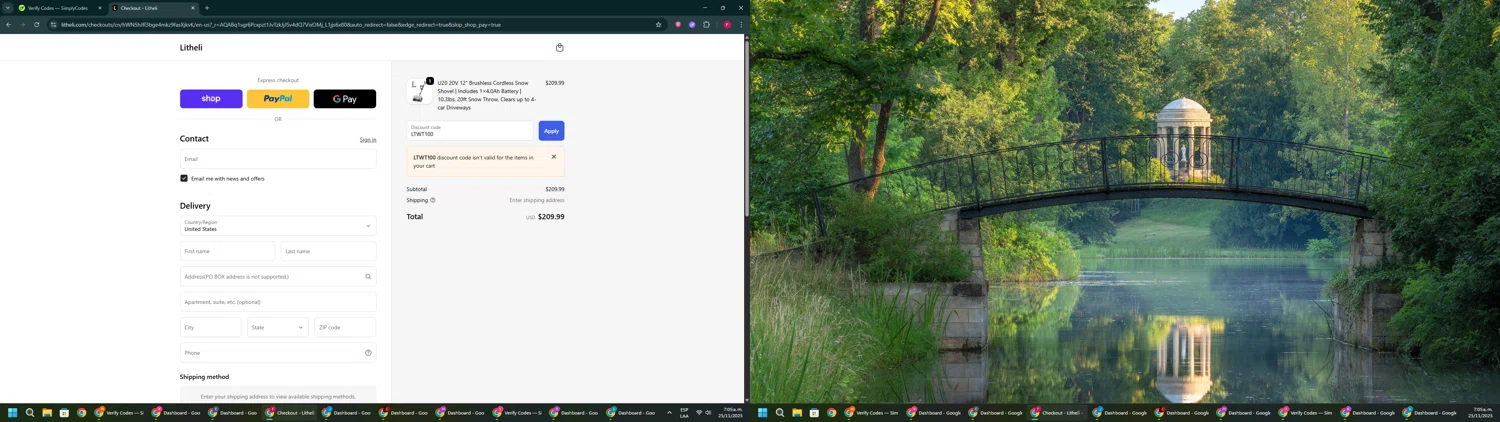Click the Discount code field
The image size is (1500, 422).
[x=470, y=131]
